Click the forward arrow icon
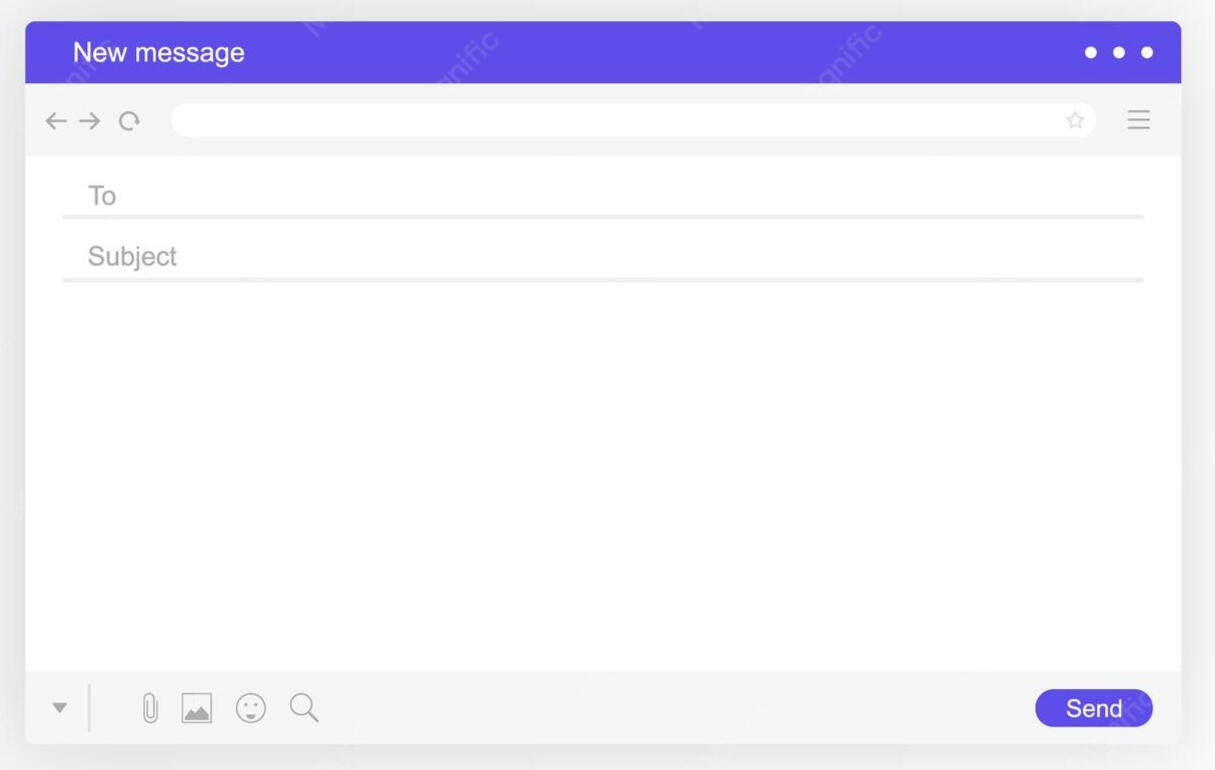1215x770 pixels. pyautogui.click(x=90, y=121)
